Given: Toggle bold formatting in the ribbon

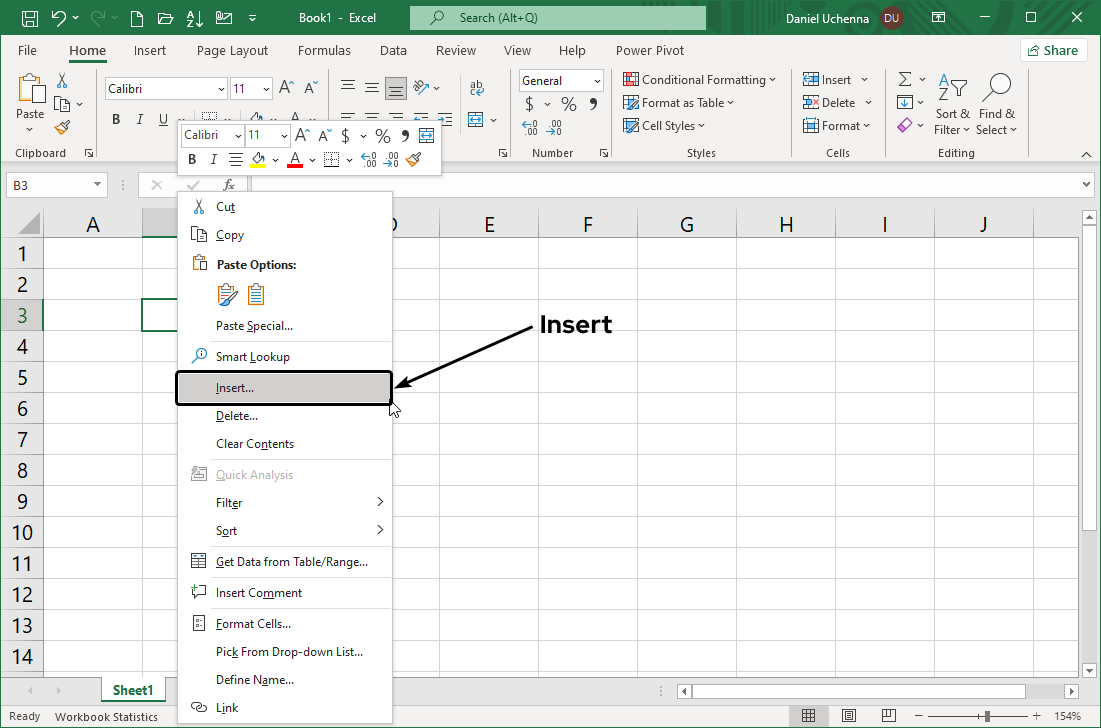Looking at the screenshot, I should [x=115, y=119].
